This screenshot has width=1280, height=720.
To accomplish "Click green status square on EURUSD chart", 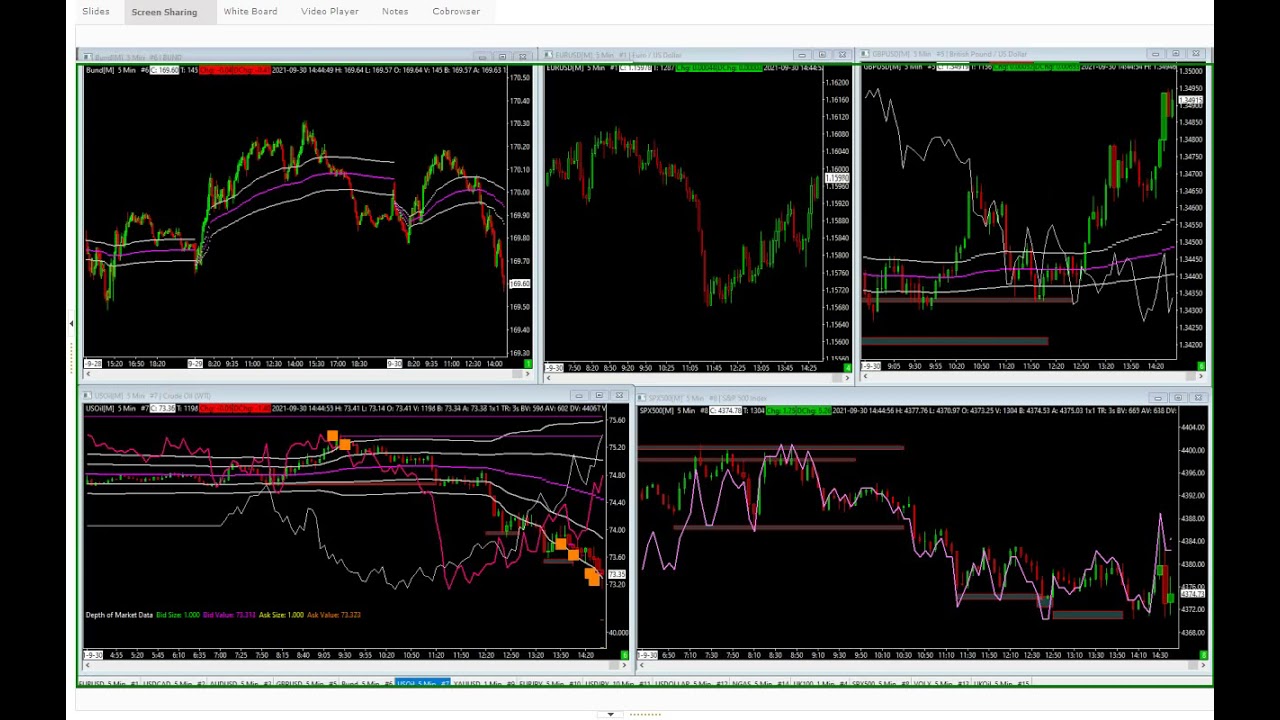I will (847, 368).
